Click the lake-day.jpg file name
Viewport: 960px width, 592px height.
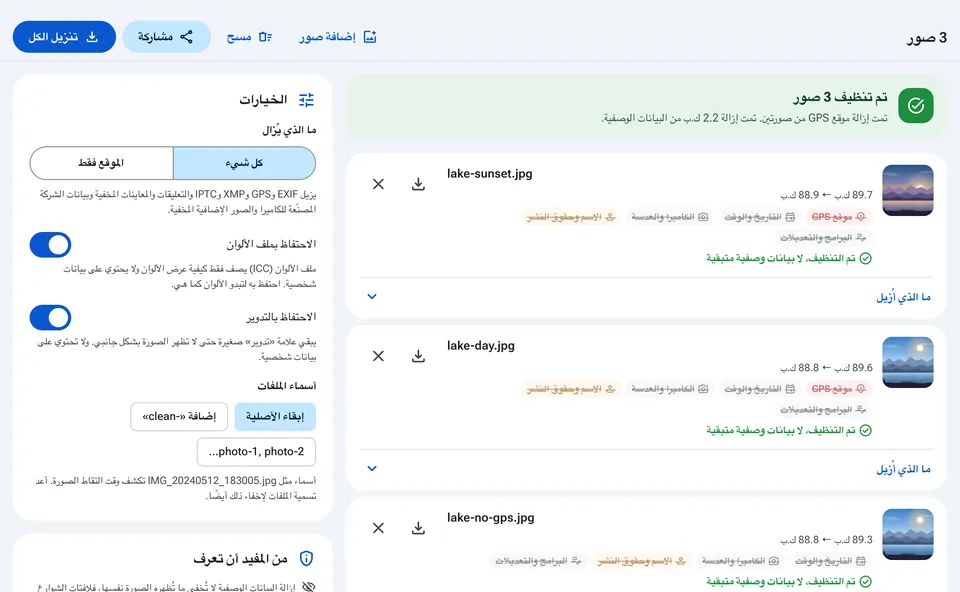coord(481,346)
